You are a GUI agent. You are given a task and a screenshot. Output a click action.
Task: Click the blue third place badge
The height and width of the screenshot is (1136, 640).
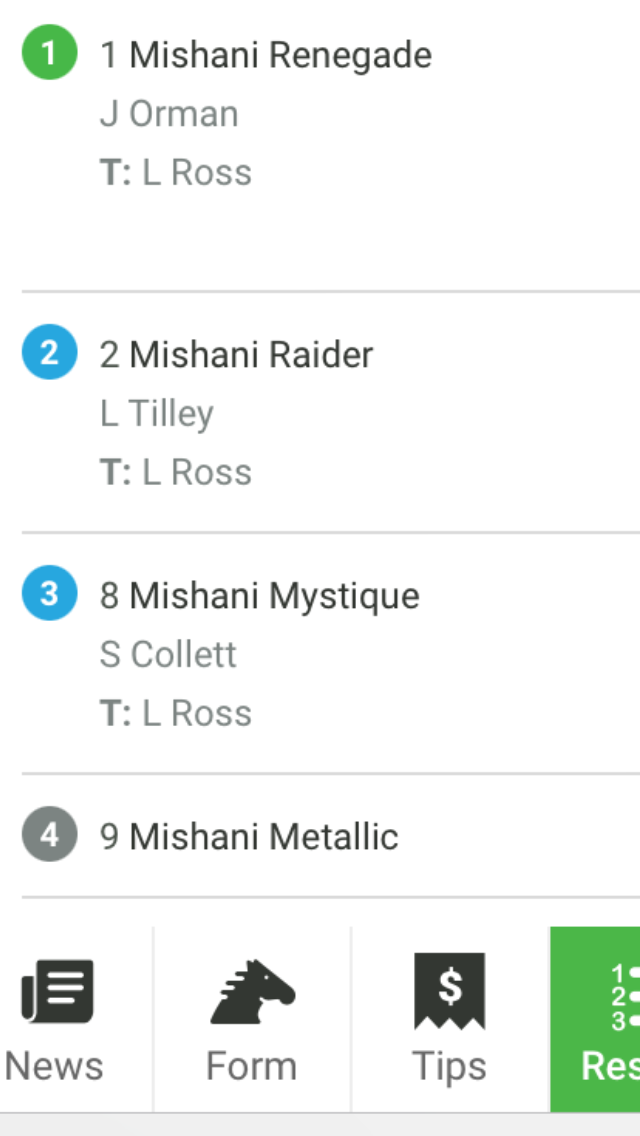(x=49, y=593)
